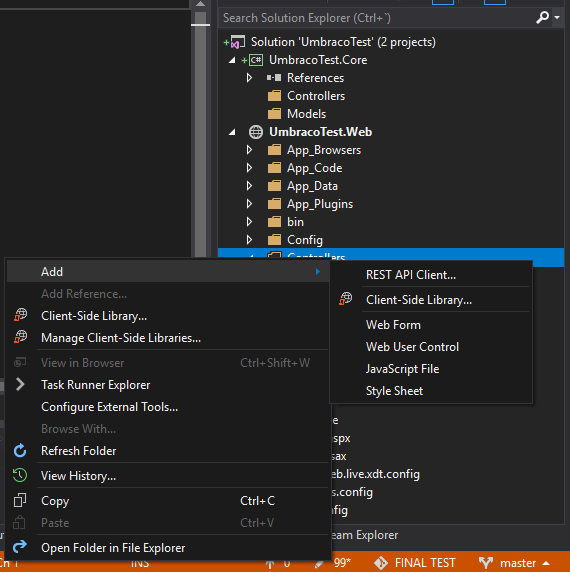Select Configure External Tools menu entry
This screenshot has width=570, height=572.
[168, 407]
